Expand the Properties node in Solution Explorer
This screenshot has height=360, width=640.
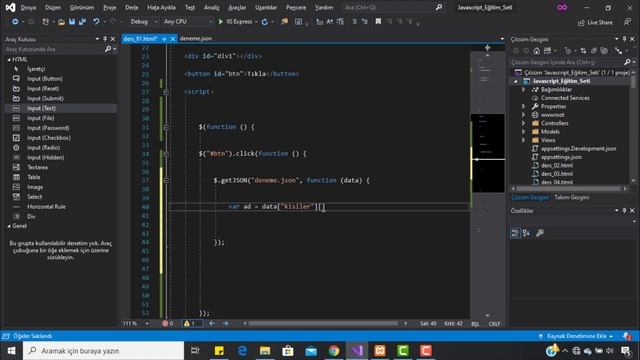point(524,106)
